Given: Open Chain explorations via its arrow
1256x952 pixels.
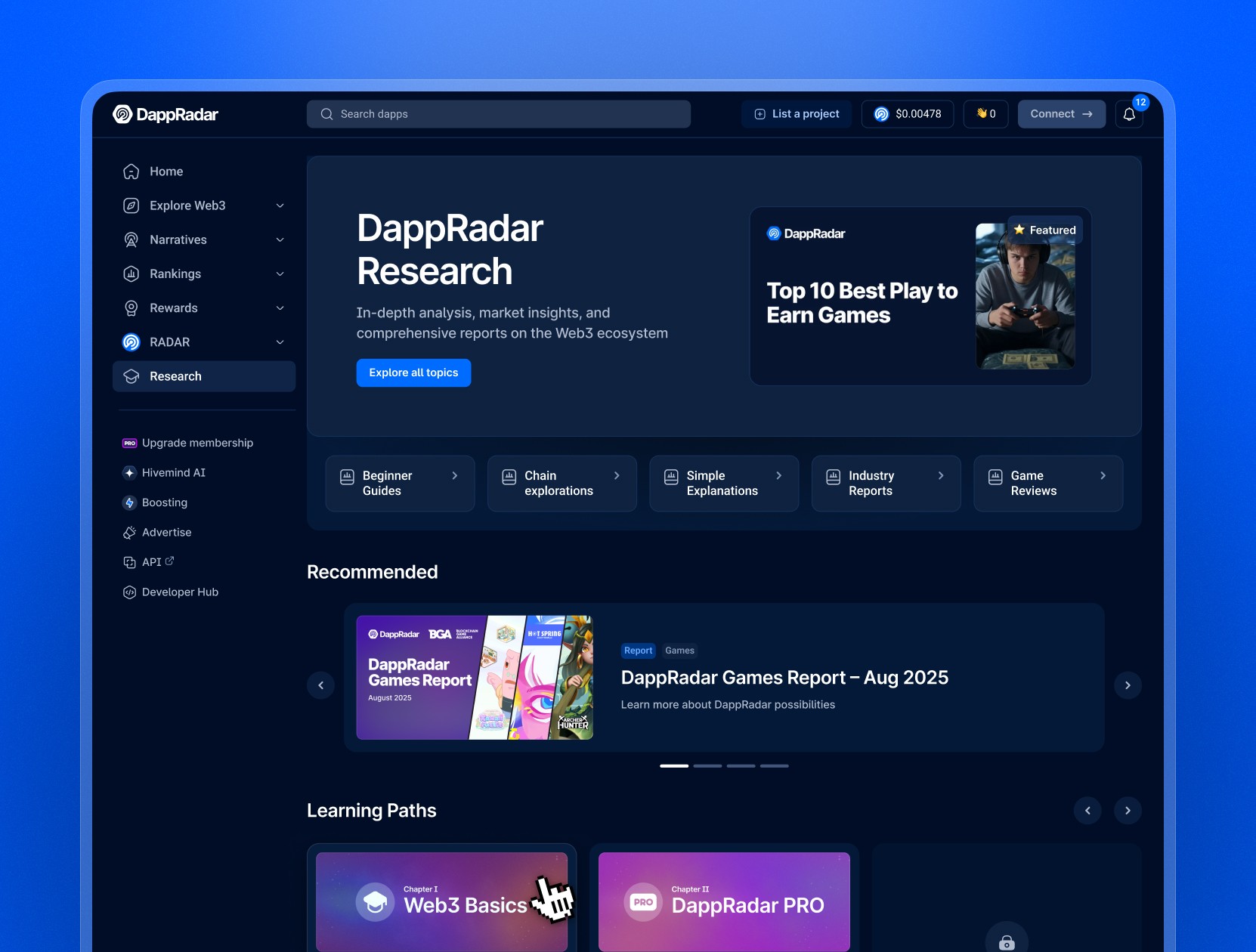Looking at the screenshot, I should pyautogui.click(x=617, y=475).
